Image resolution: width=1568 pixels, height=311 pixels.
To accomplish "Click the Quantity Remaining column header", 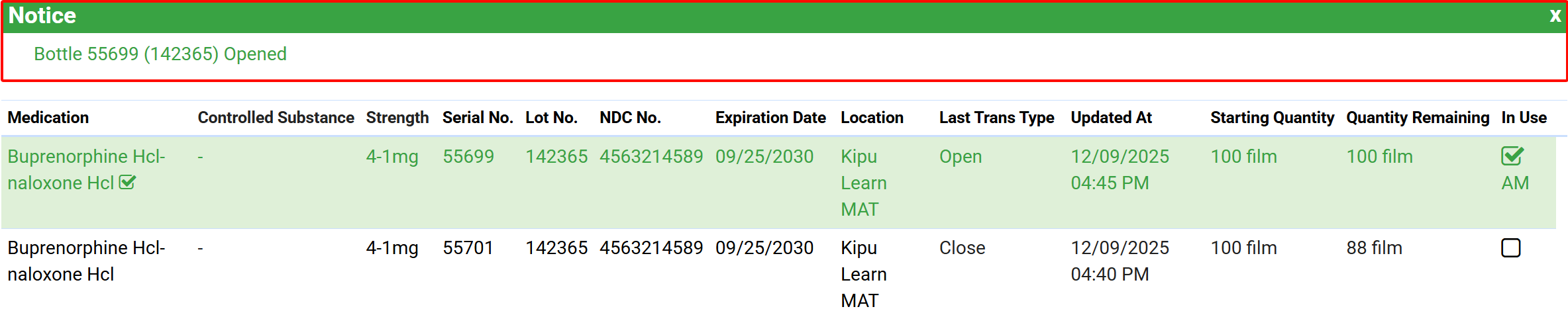I will (1417, 118).
